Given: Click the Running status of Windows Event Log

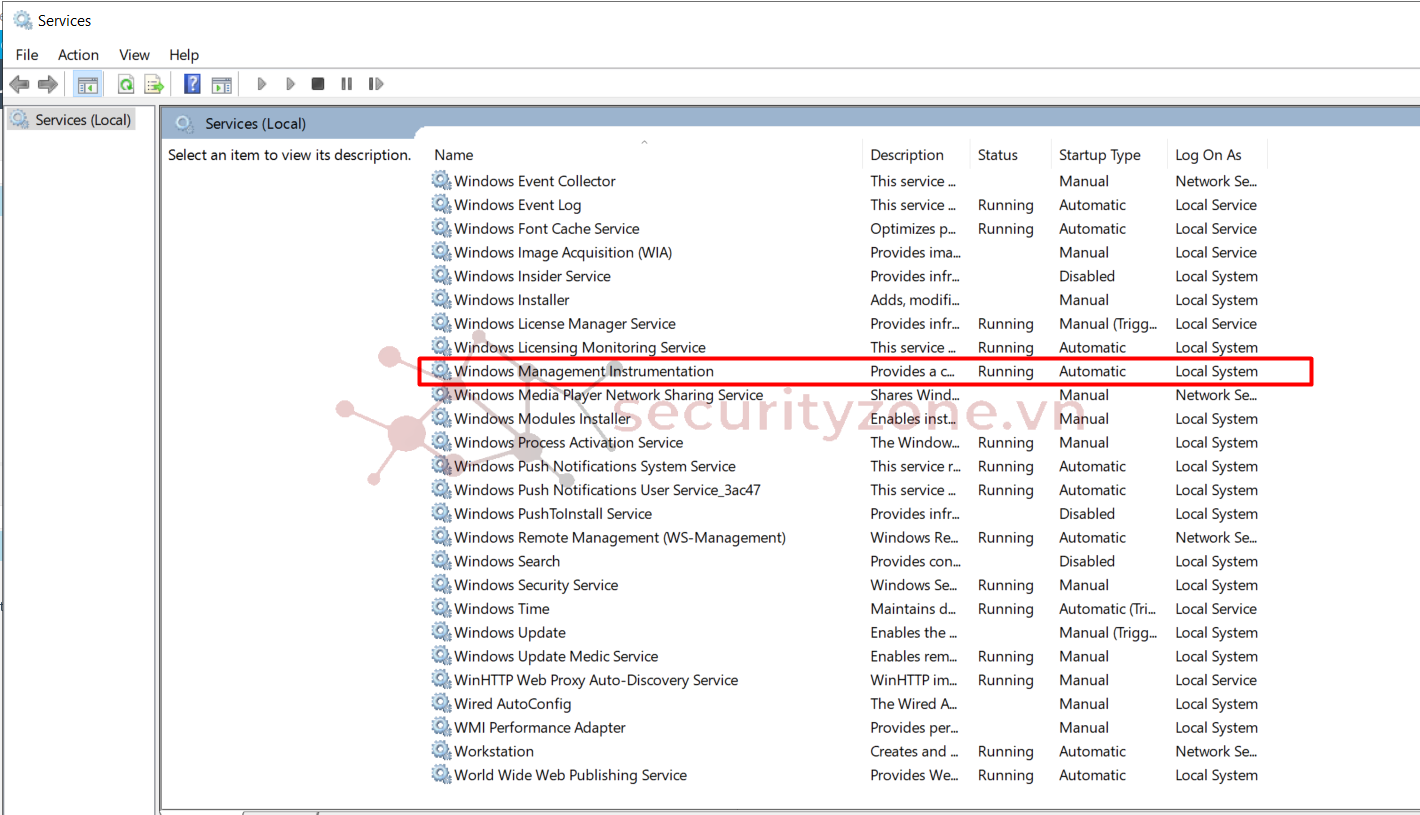Looking at the screenshot, I should pyautogui.click(x=1005, y=205).
